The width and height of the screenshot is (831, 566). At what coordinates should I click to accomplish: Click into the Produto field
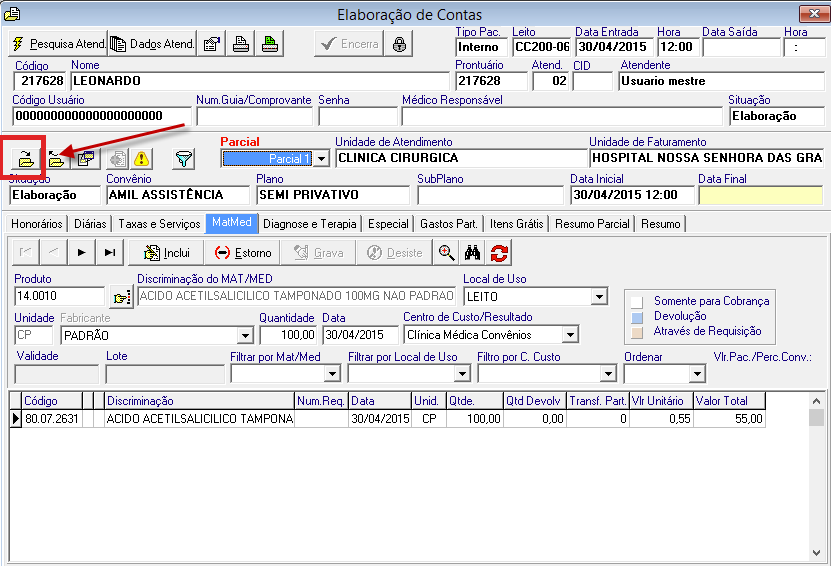59,296
